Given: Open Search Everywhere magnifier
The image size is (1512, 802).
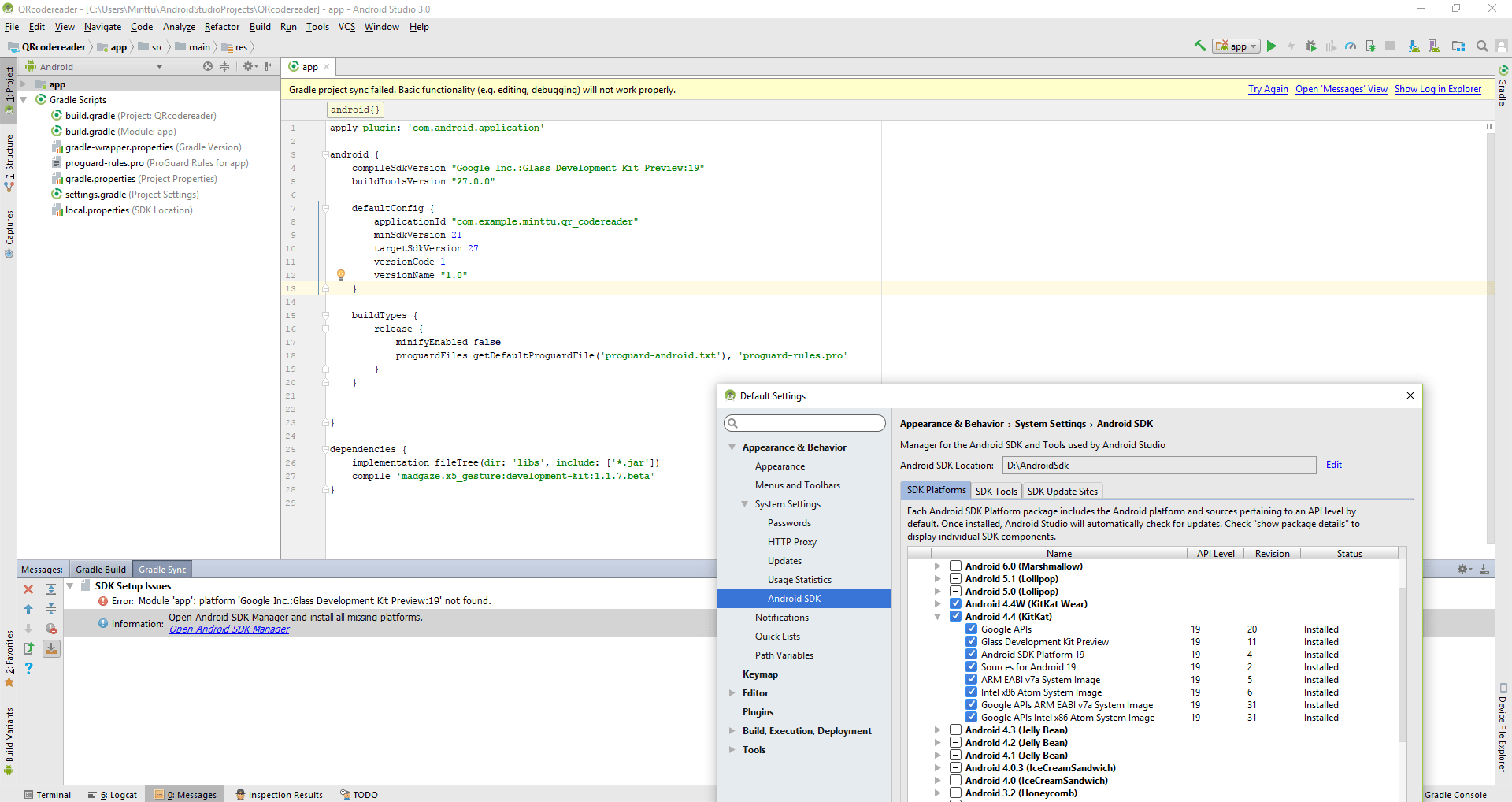Looking at the screenshot, I should (1482, 46).
